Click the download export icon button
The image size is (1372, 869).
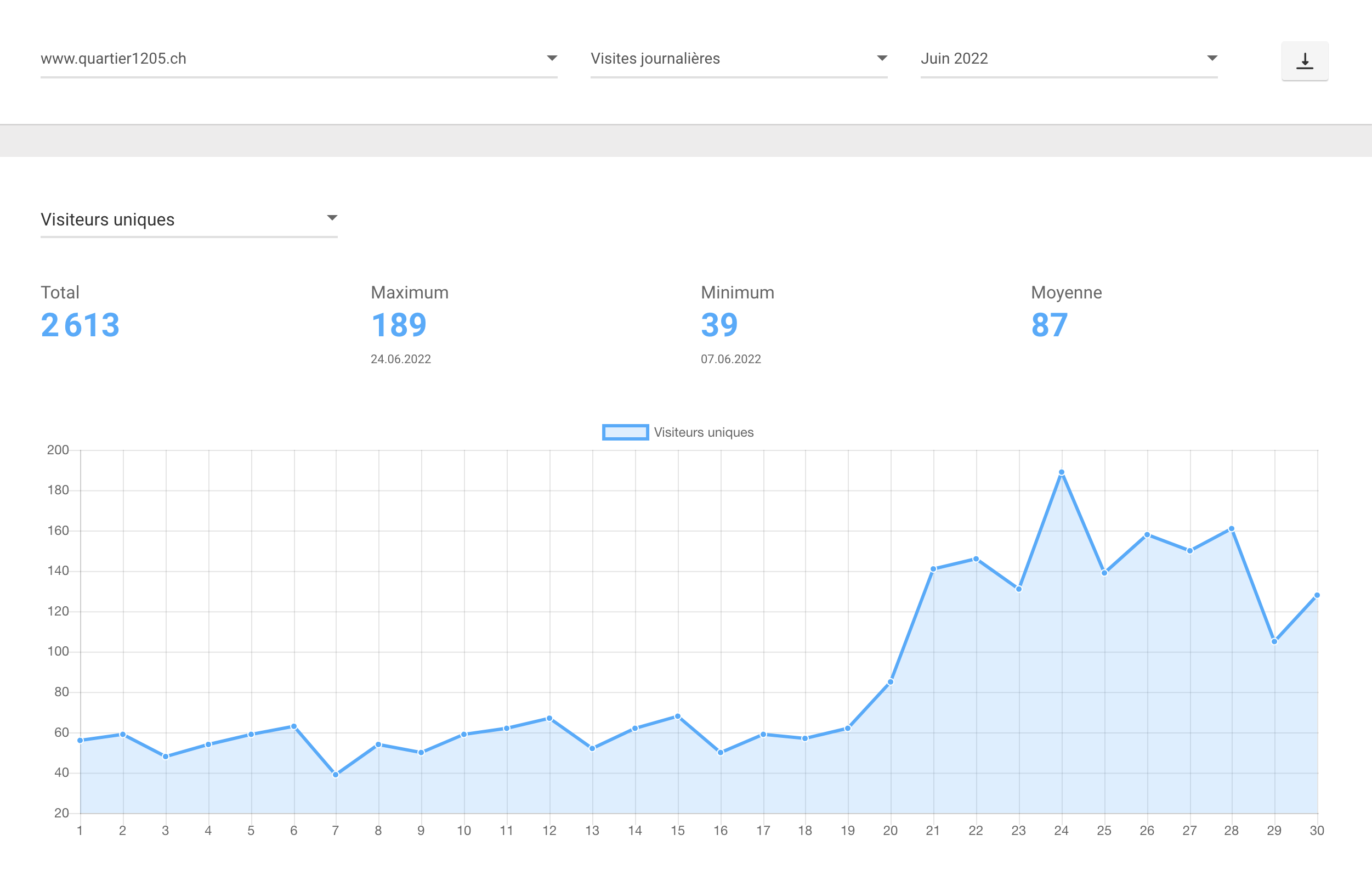pos(1304,61)
